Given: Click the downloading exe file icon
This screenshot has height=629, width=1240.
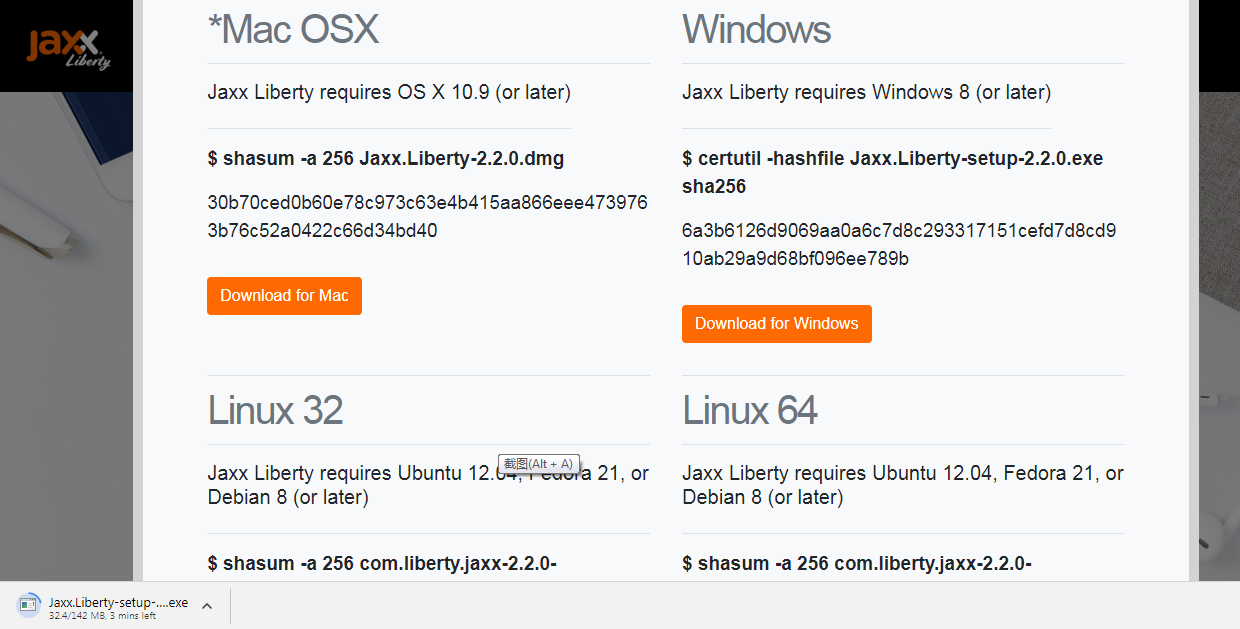Looking at the screenshot, I should coord(29,605).
